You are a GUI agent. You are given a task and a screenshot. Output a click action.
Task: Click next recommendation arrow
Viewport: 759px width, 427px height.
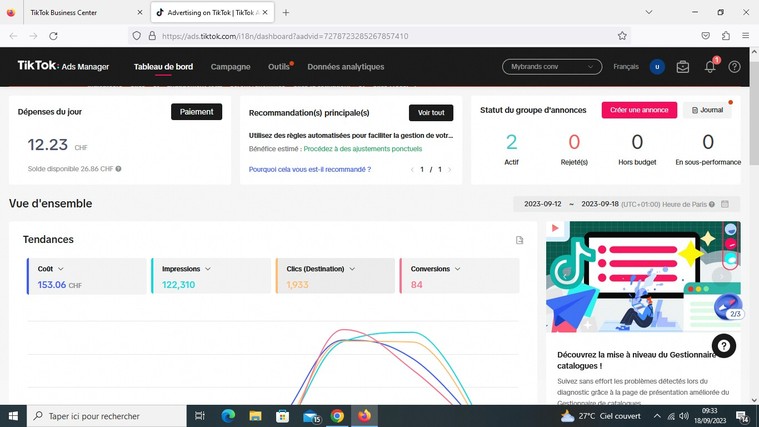tap(450, 170)
